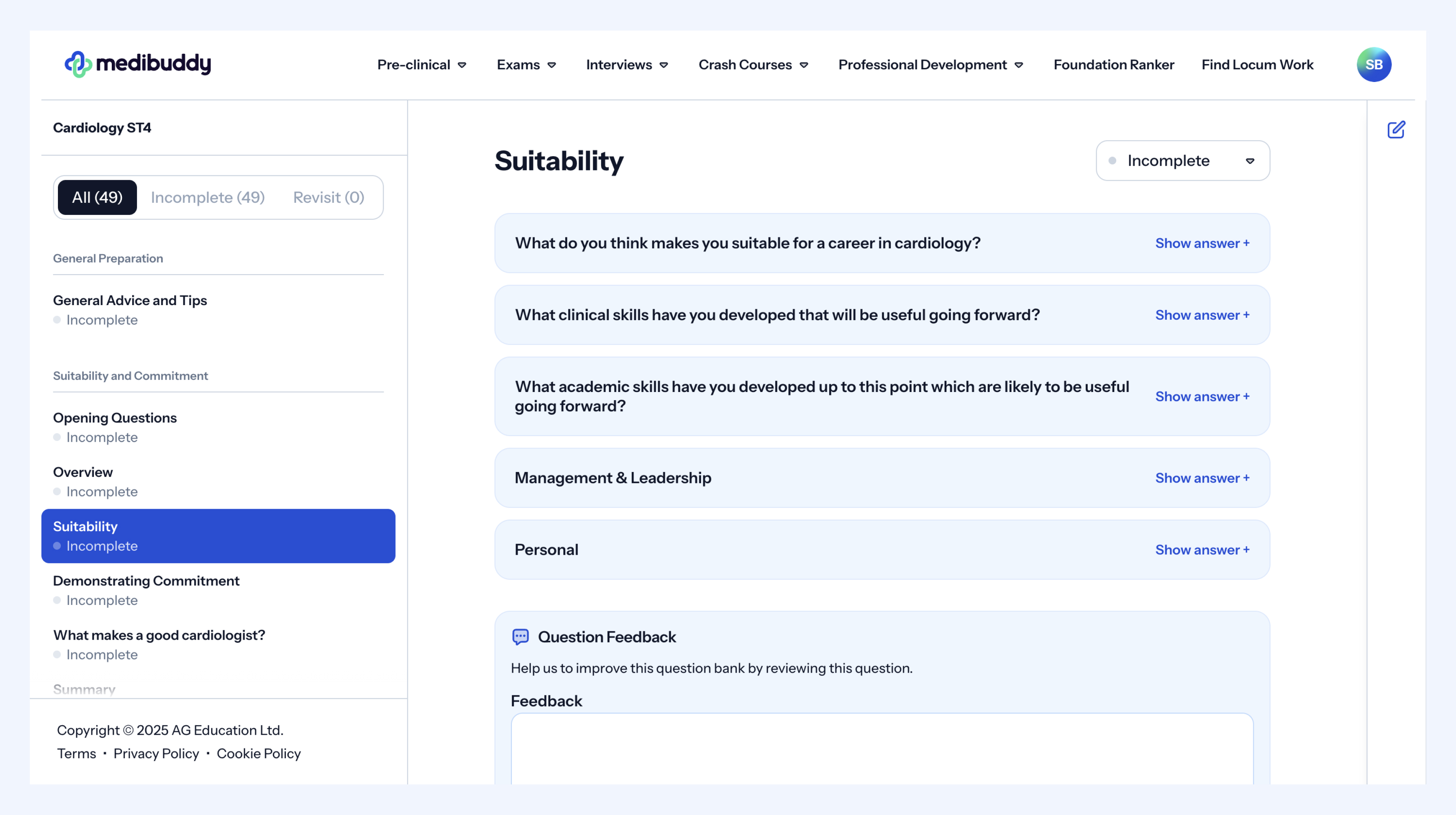The image size is (1456, 815).
Task: Click the Crash Courses chevron icon
Action: pos(804,65)
